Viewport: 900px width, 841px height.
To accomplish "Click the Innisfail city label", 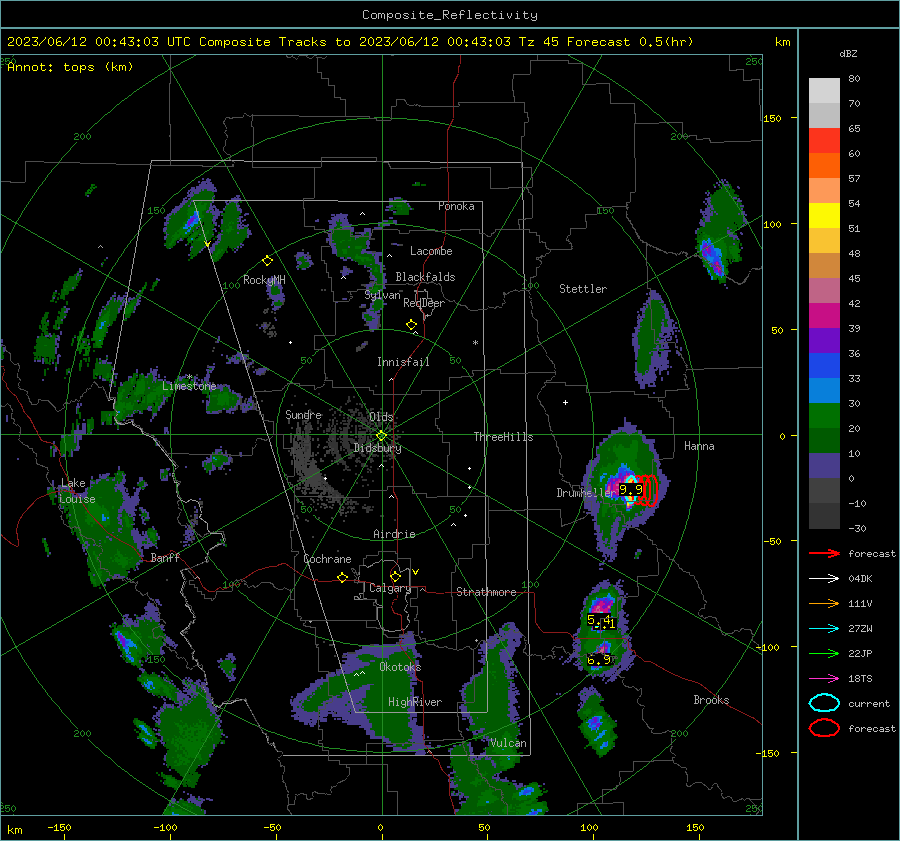I will 403,362.
